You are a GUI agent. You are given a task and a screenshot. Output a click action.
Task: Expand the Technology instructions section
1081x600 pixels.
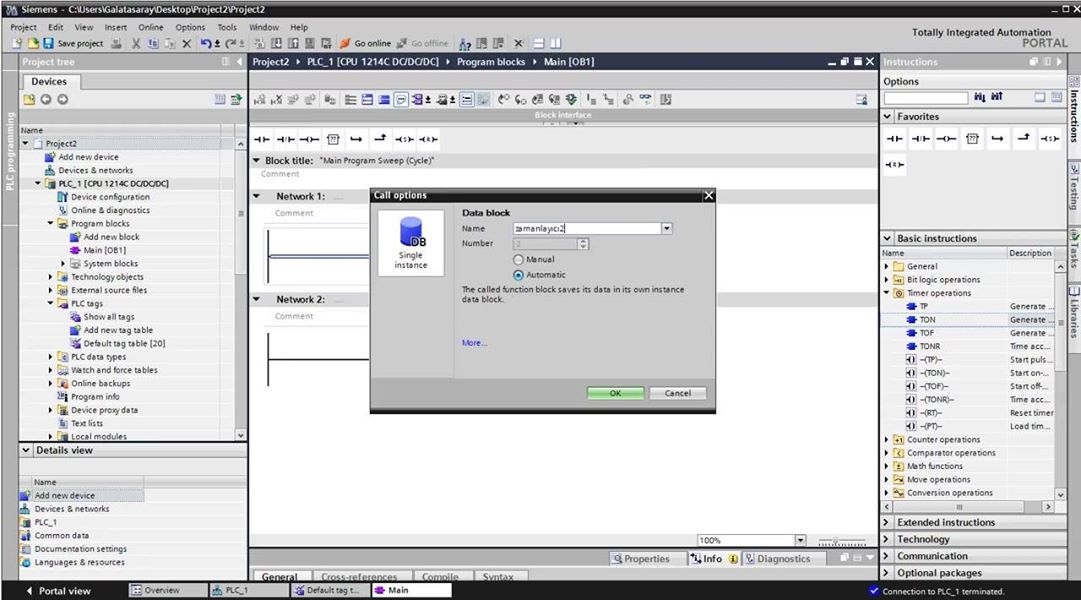(888, 539)
